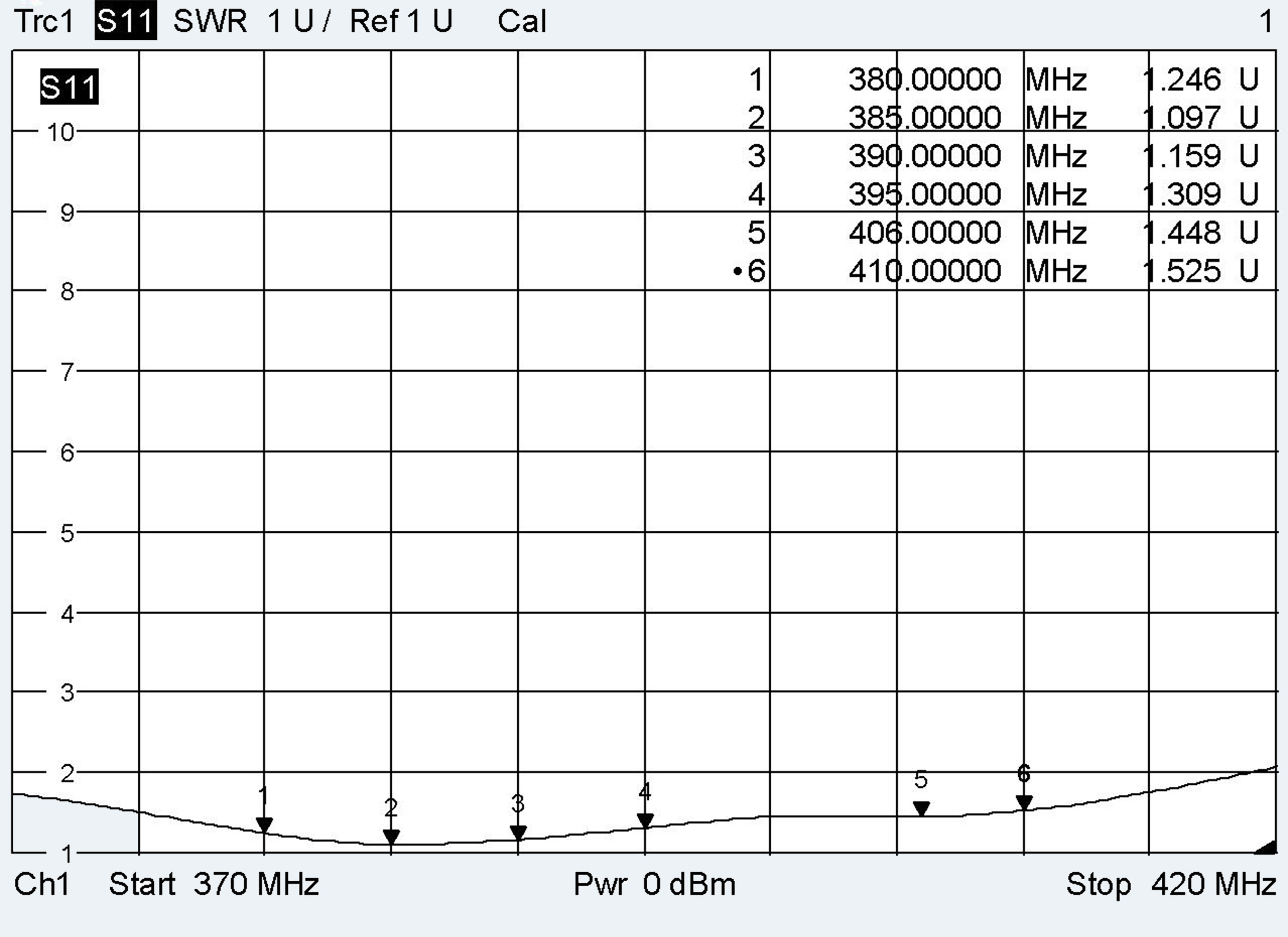Click the 1.525 U marker value

[1201, 270]
